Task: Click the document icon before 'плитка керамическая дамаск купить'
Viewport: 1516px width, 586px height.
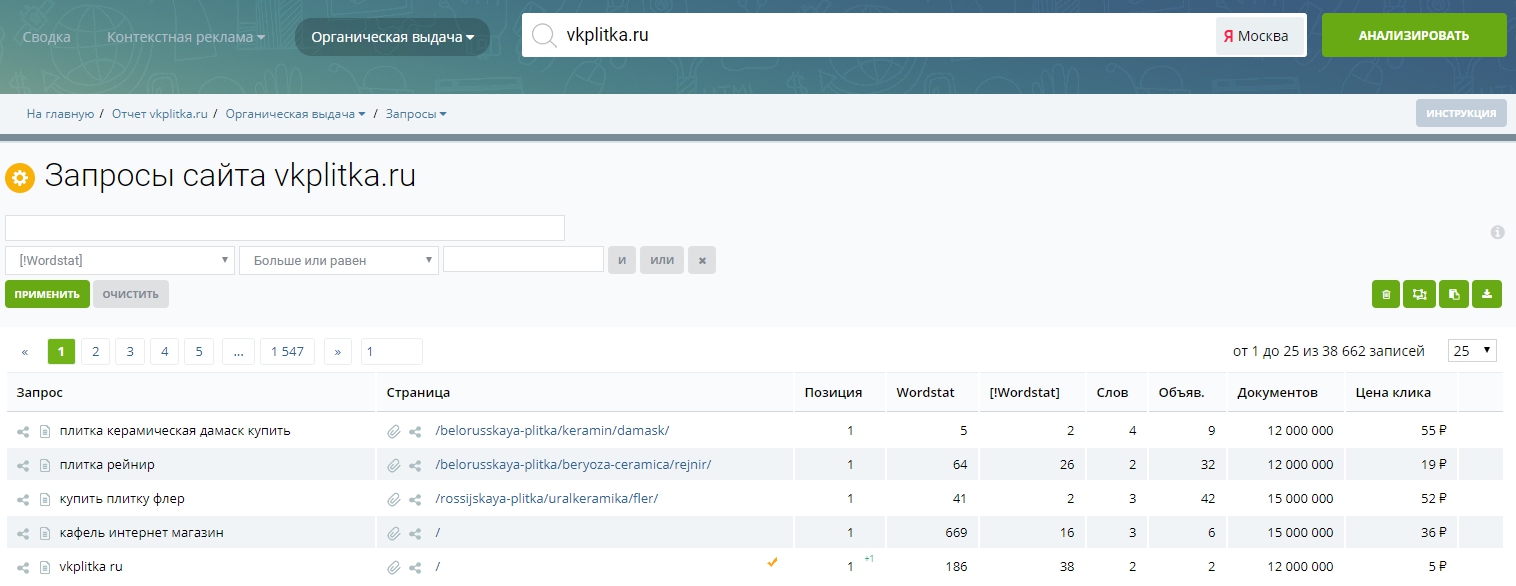Action: pyautogui.click(x=44, y=431)
